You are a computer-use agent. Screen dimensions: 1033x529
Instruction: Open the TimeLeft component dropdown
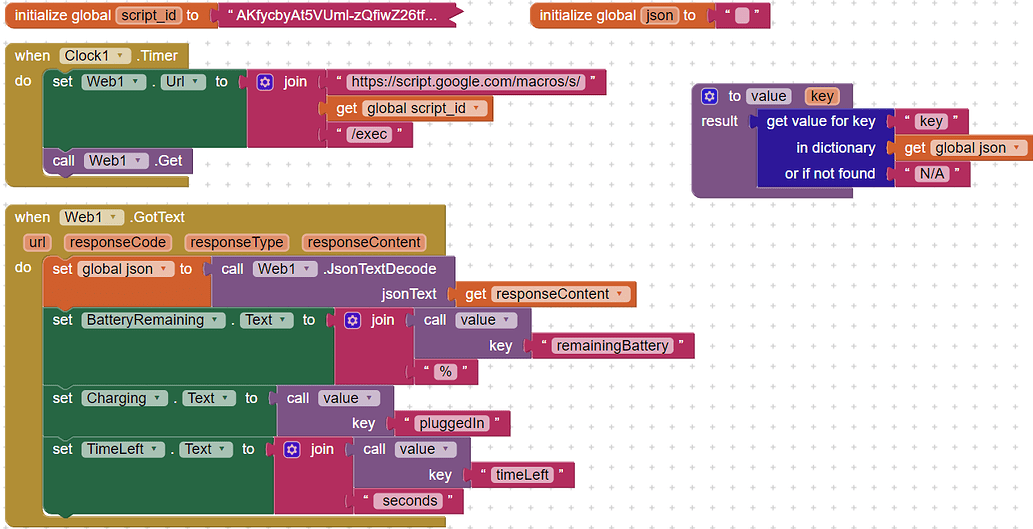[123, 449]
